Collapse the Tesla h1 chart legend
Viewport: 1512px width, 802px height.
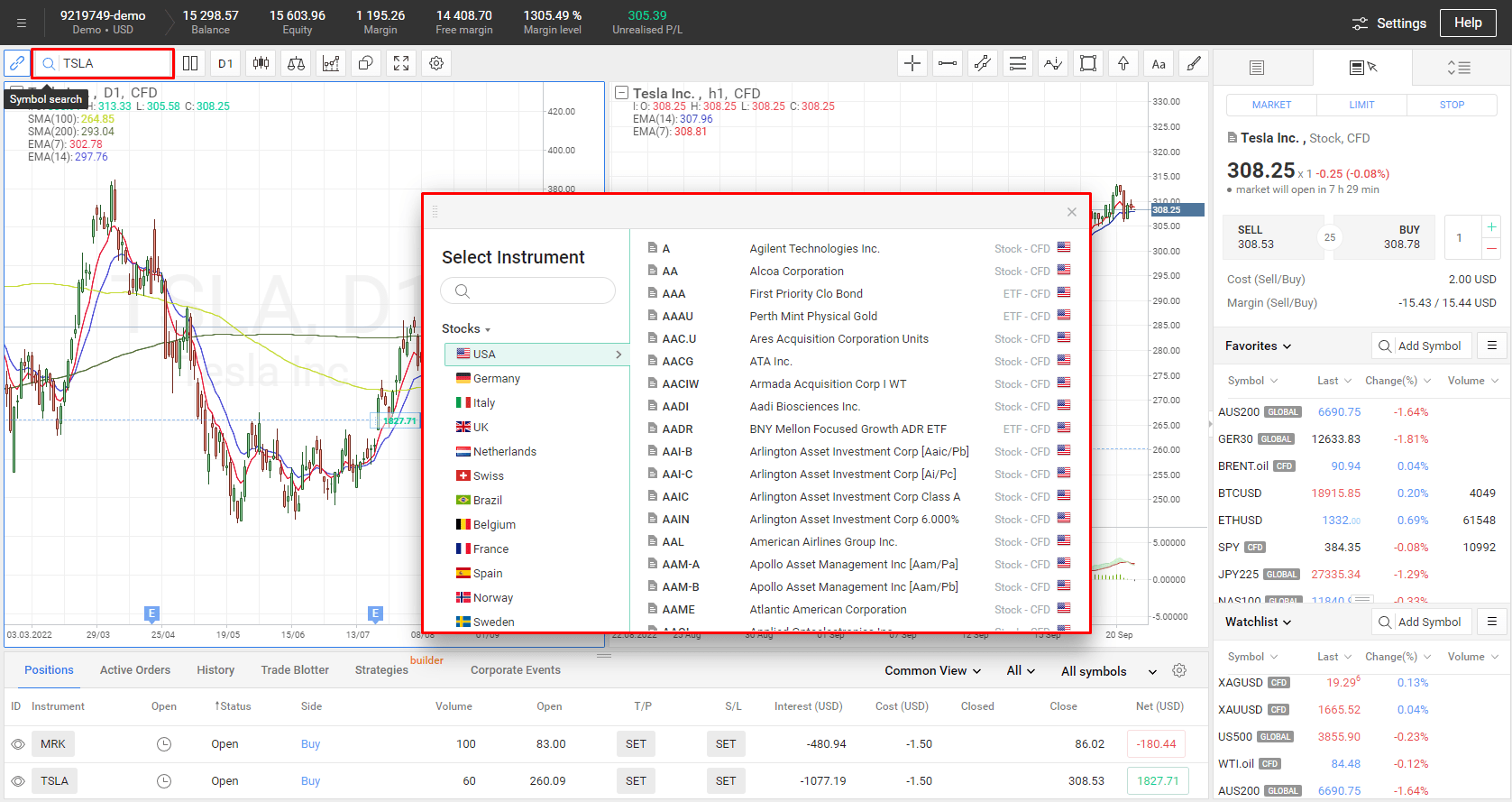pos(621,93)
